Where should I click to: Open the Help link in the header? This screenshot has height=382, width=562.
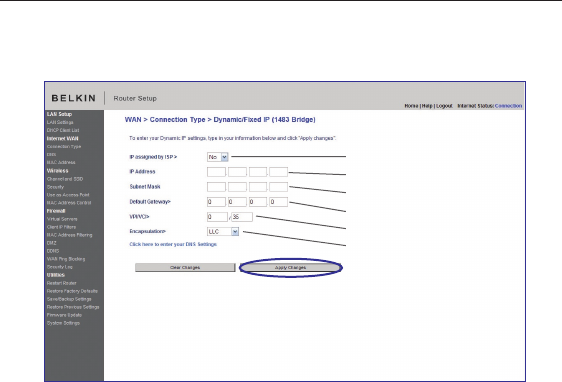(427, 106)
